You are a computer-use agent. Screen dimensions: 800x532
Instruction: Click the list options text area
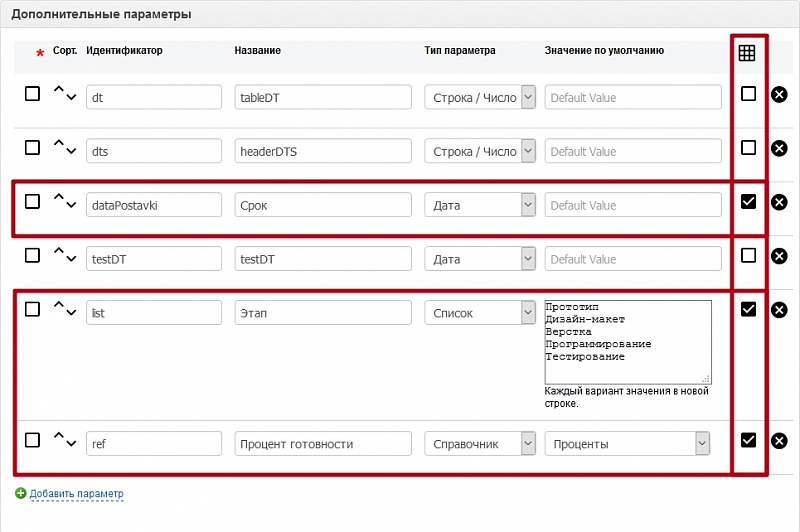tap(627, 341)
